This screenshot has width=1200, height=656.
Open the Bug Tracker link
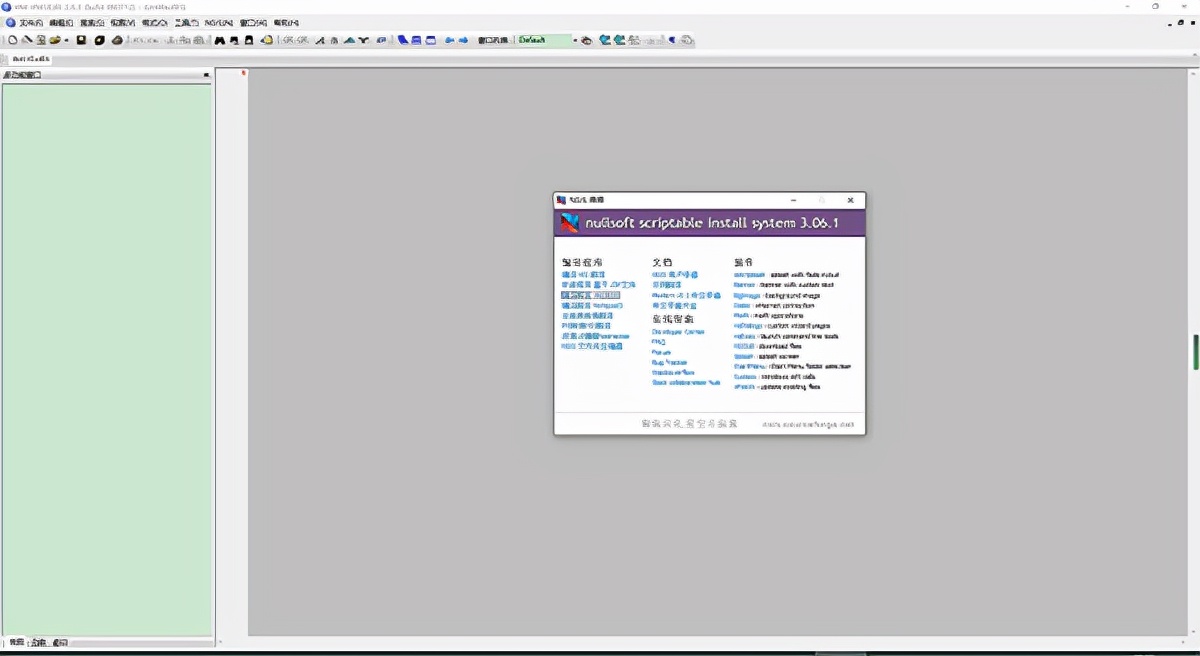pyautogui.click(x=669, y=362)
